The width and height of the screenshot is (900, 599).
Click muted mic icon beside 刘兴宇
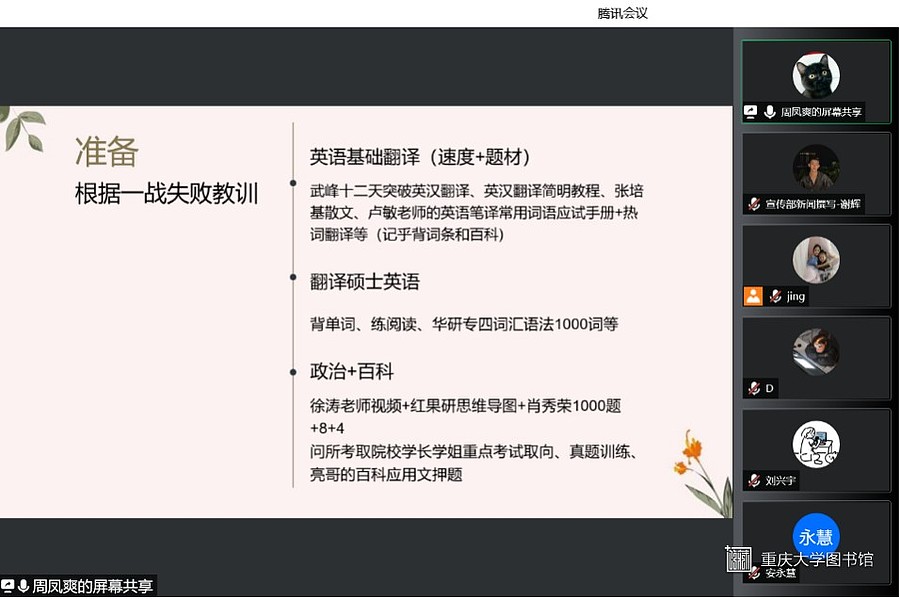click(x=754, y=480)
